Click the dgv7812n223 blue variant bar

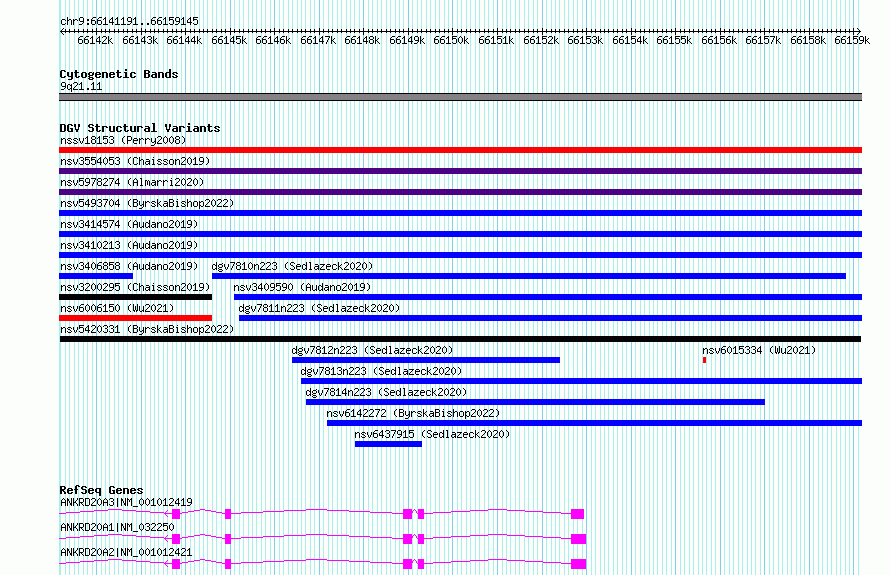coord(426,360)
